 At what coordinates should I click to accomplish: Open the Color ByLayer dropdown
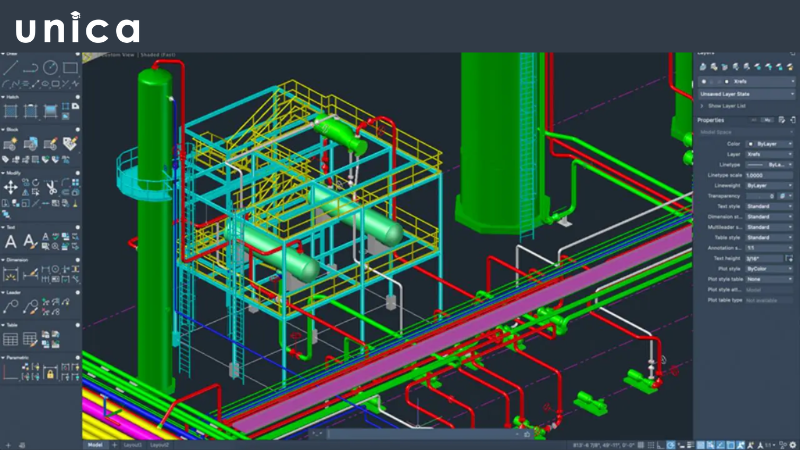[769, 144]
